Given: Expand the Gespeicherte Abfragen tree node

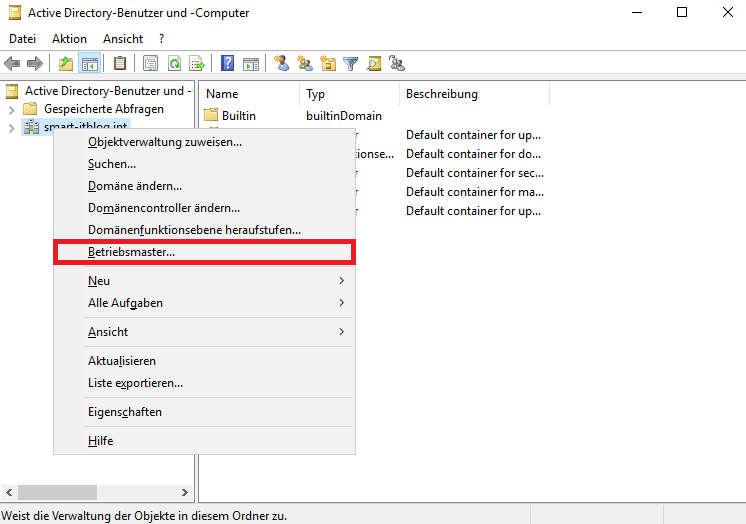Looking at the screenshot, I should tap(12, 109).
